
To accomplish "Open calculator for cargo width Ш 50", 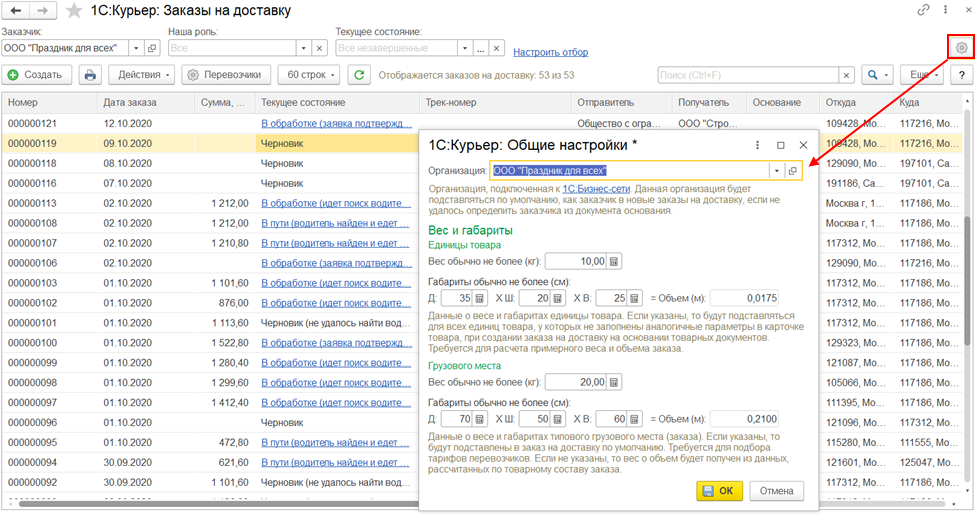I will click(558, 419).
